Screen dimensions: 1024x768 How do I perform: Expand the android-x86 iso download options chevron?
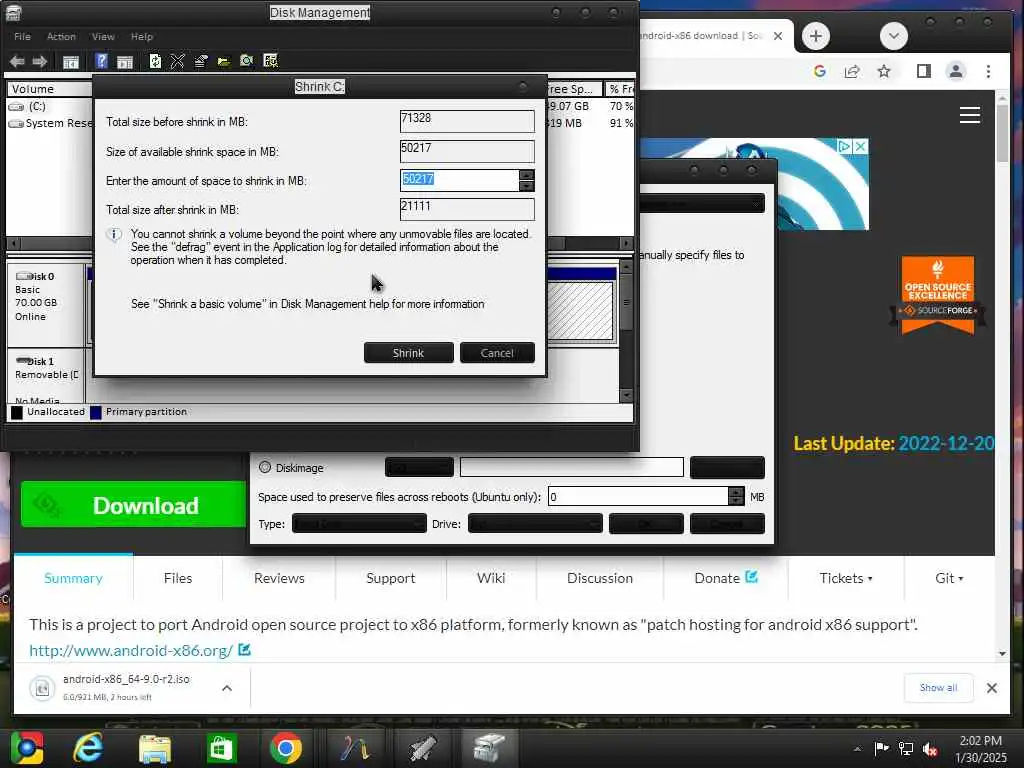coord(227,688)
